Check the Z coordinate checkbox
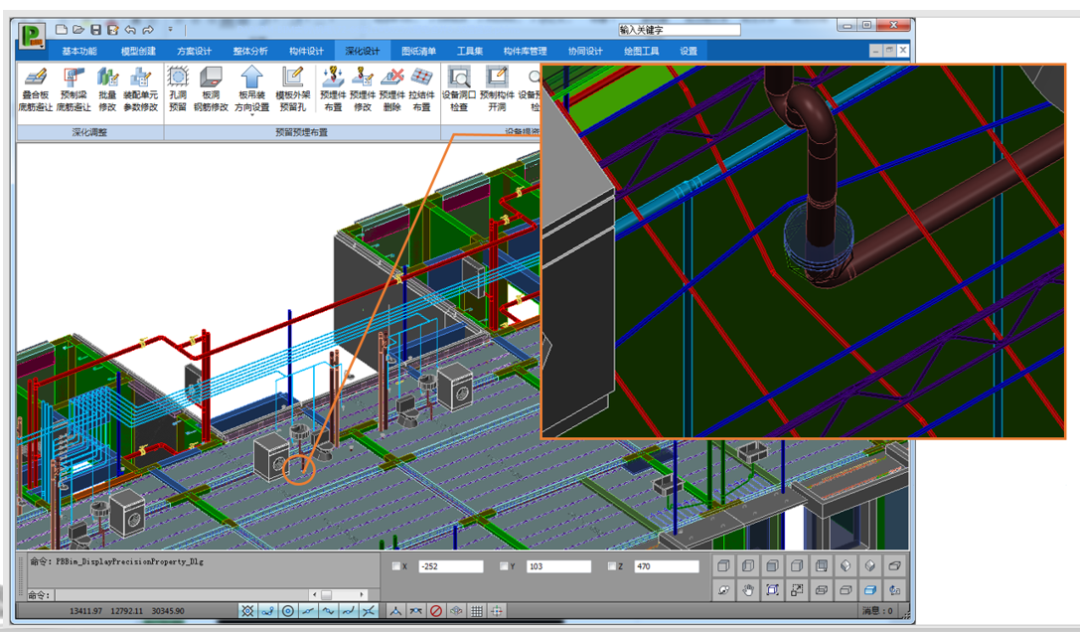Image resolution: width=1080 pixels, height=632 pixels. click(613, 567)
